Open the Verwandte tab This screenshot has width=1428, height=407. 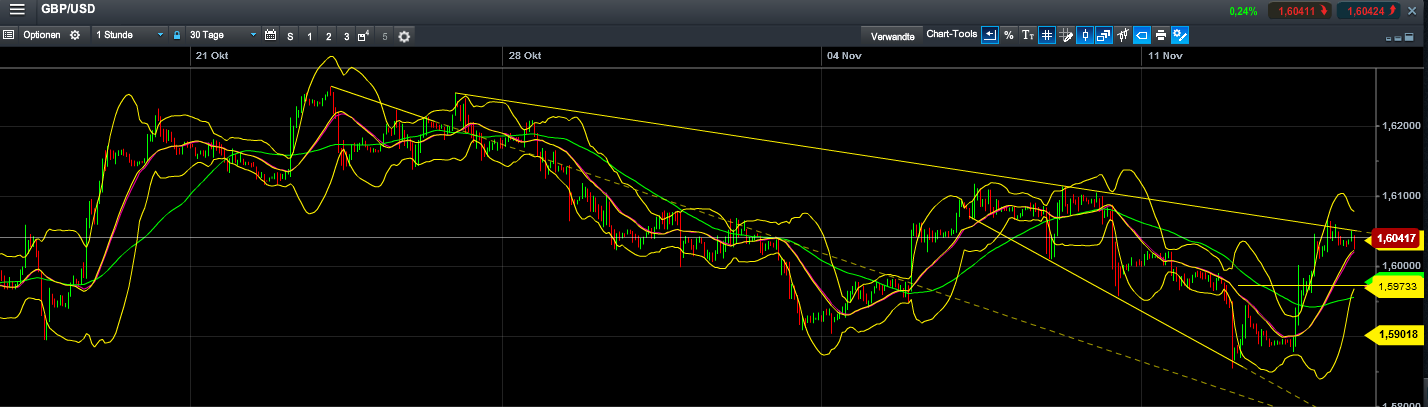(893, 36)
